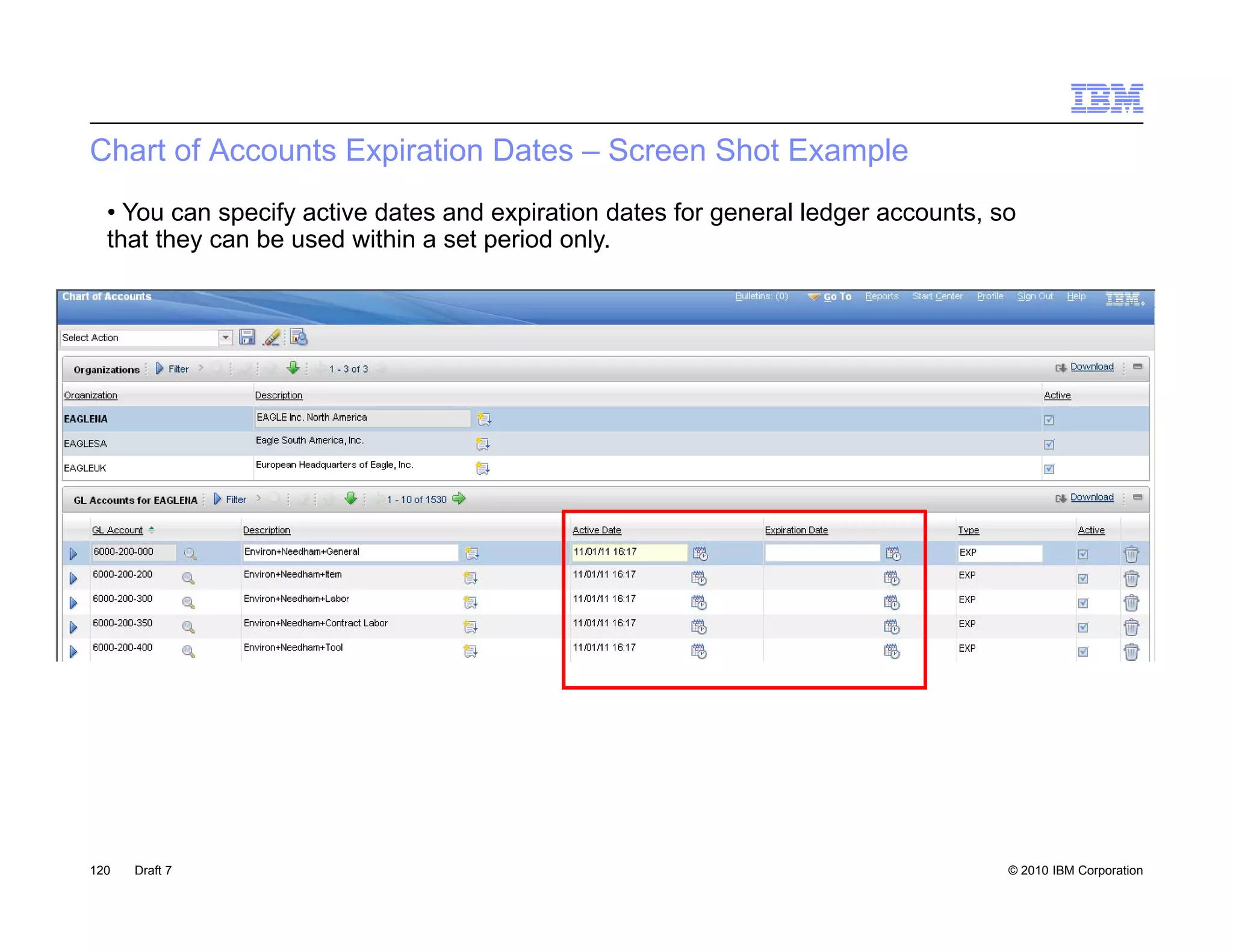Viewport: 1233px width, 952px height.
Task: Sort by Active Date column header
Action: pyautogui.click(x=597, y=530)
